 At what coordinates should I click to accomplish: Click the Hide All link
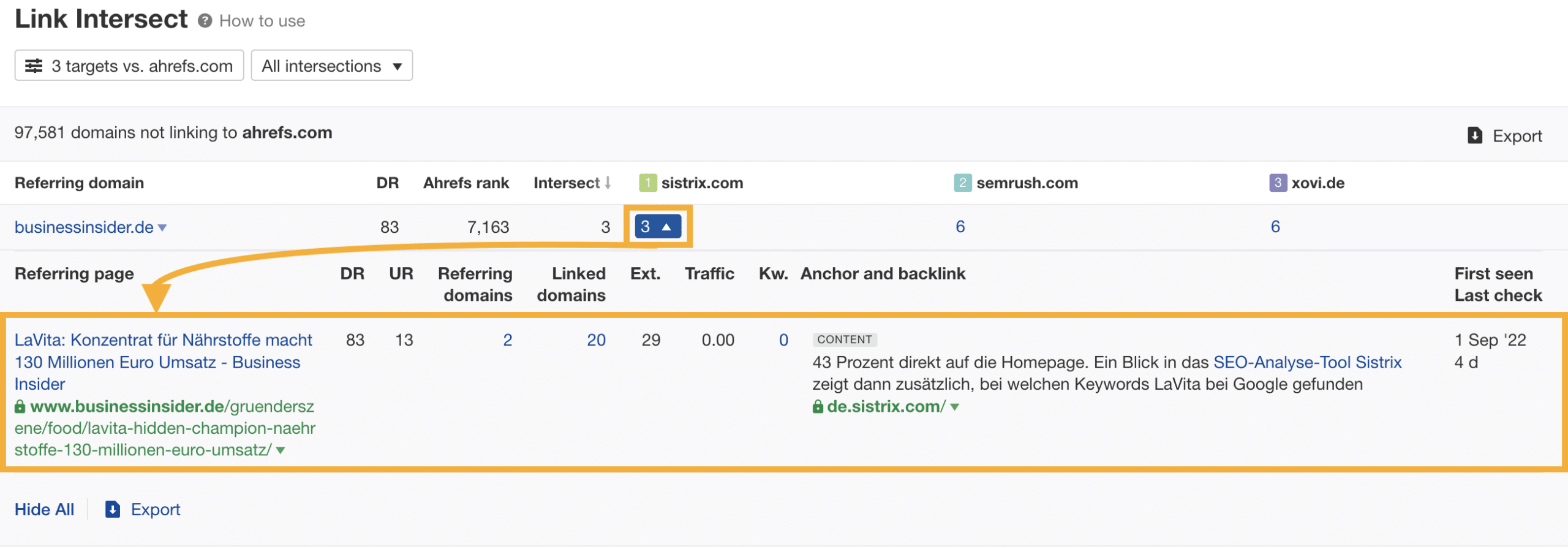44,510
